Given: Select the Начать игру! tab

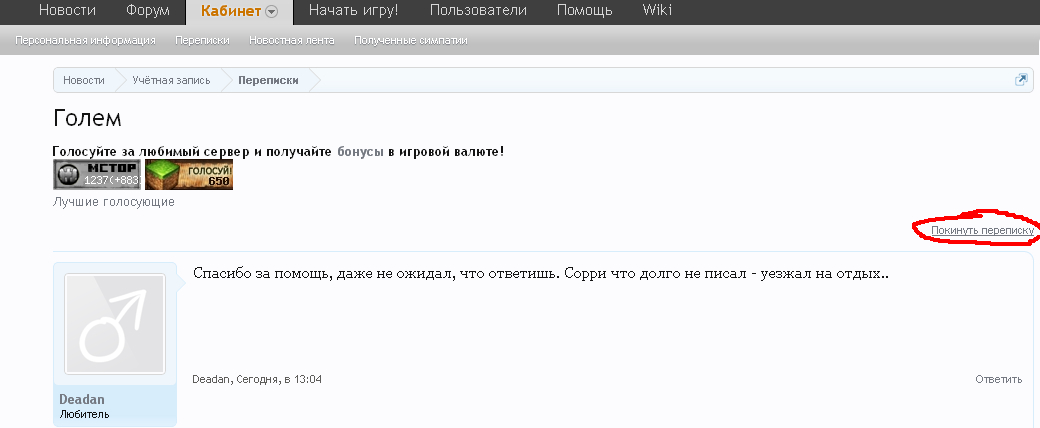Looking at the screenshot, I should pyautogui.click(x=354, y=11).
